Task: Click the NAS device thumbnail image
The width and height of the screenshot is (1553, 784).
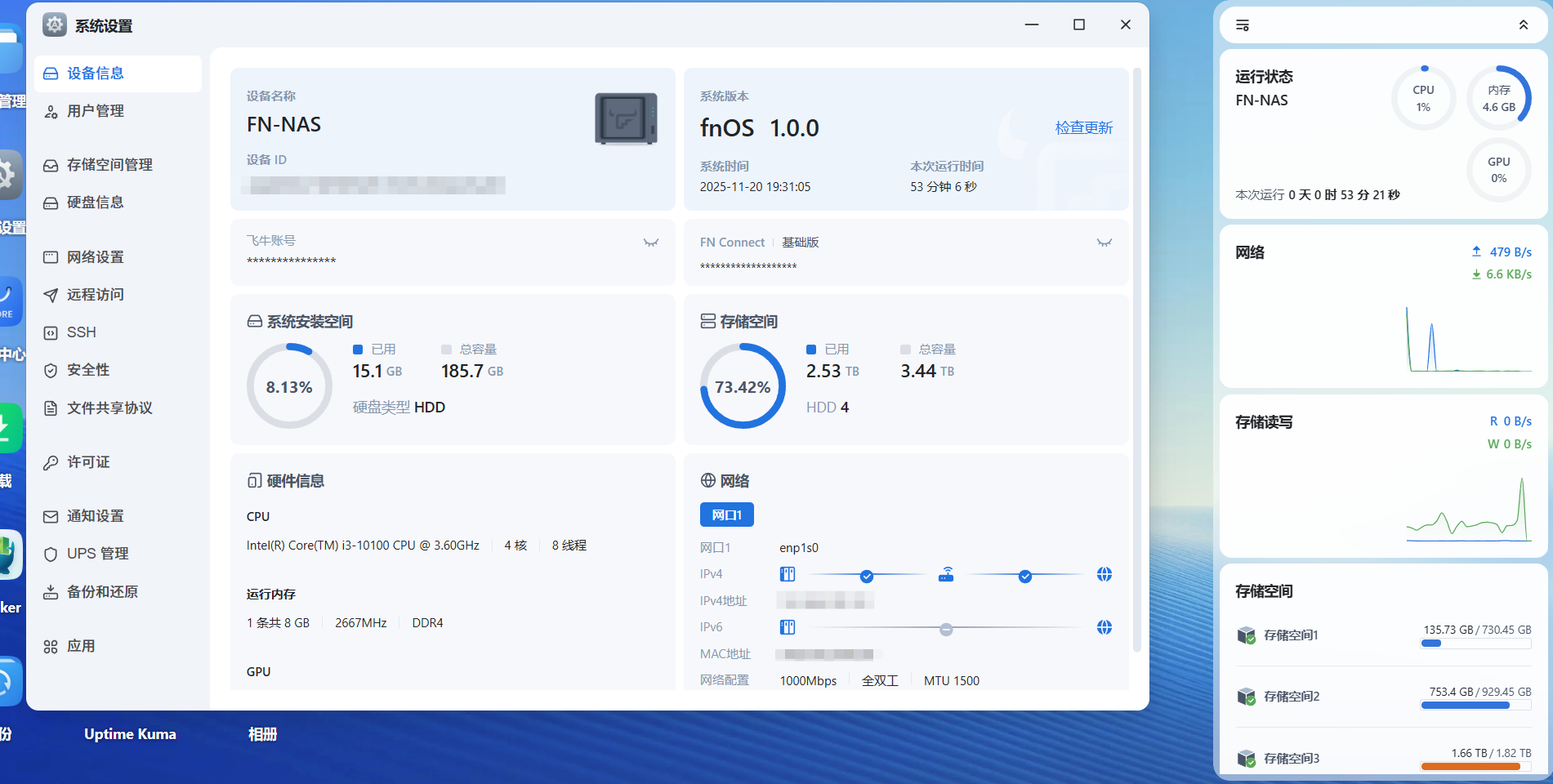Action: pos(626,119)
